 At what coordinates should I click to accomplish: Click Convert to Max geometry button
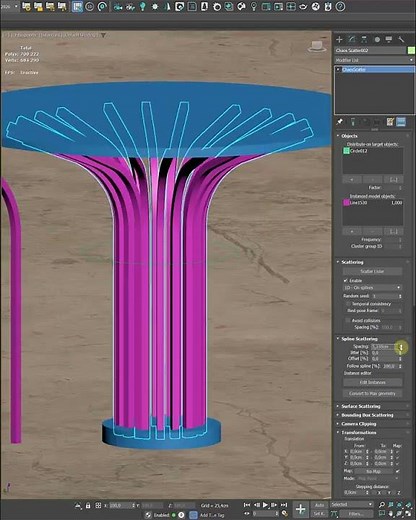pos(372,393)
